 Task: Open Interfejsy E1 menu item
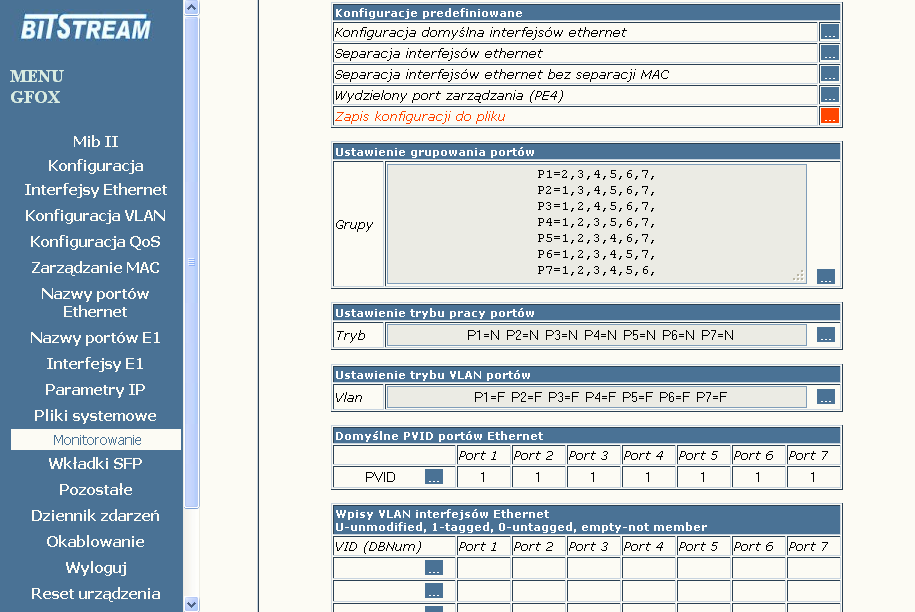96,363
